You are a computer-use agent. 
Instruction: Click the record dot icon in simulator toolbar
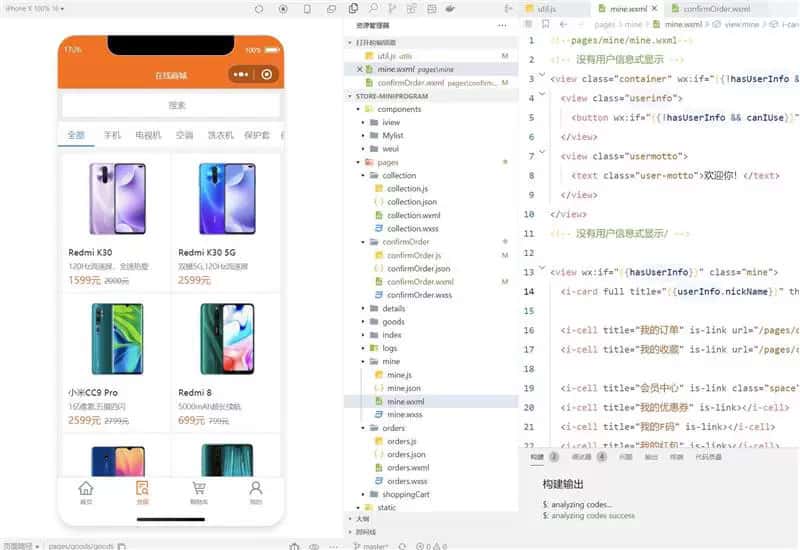[x=283, y=9]
